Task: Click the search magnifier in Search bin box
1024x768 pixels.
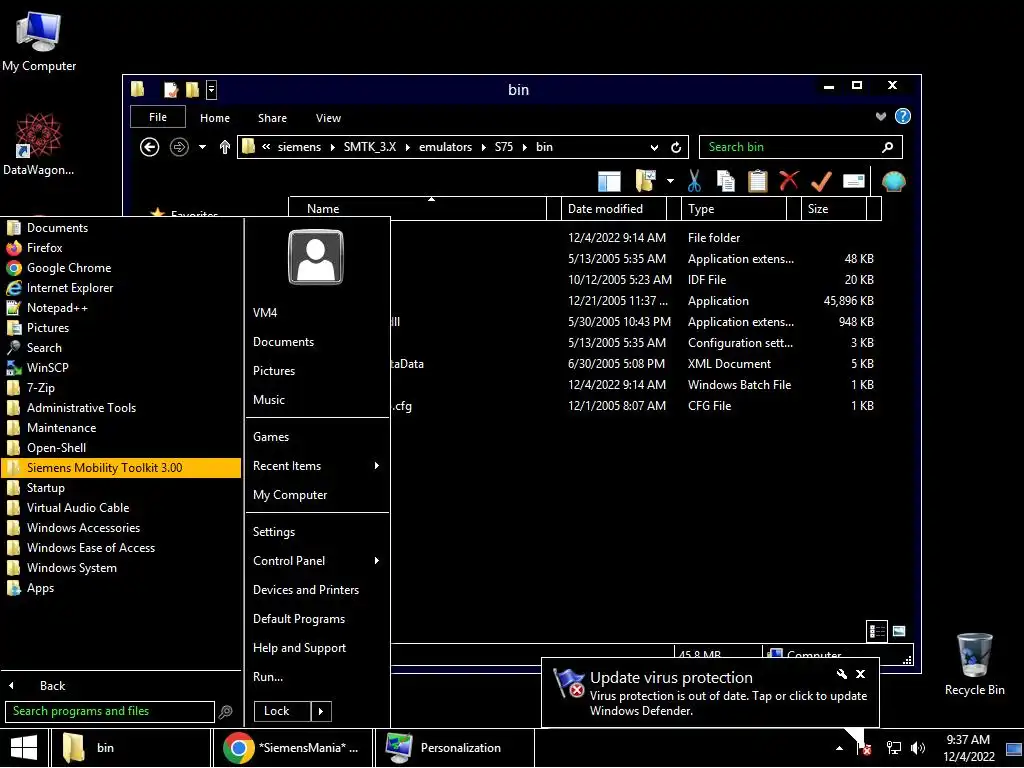Action: [x=888, y=147]
